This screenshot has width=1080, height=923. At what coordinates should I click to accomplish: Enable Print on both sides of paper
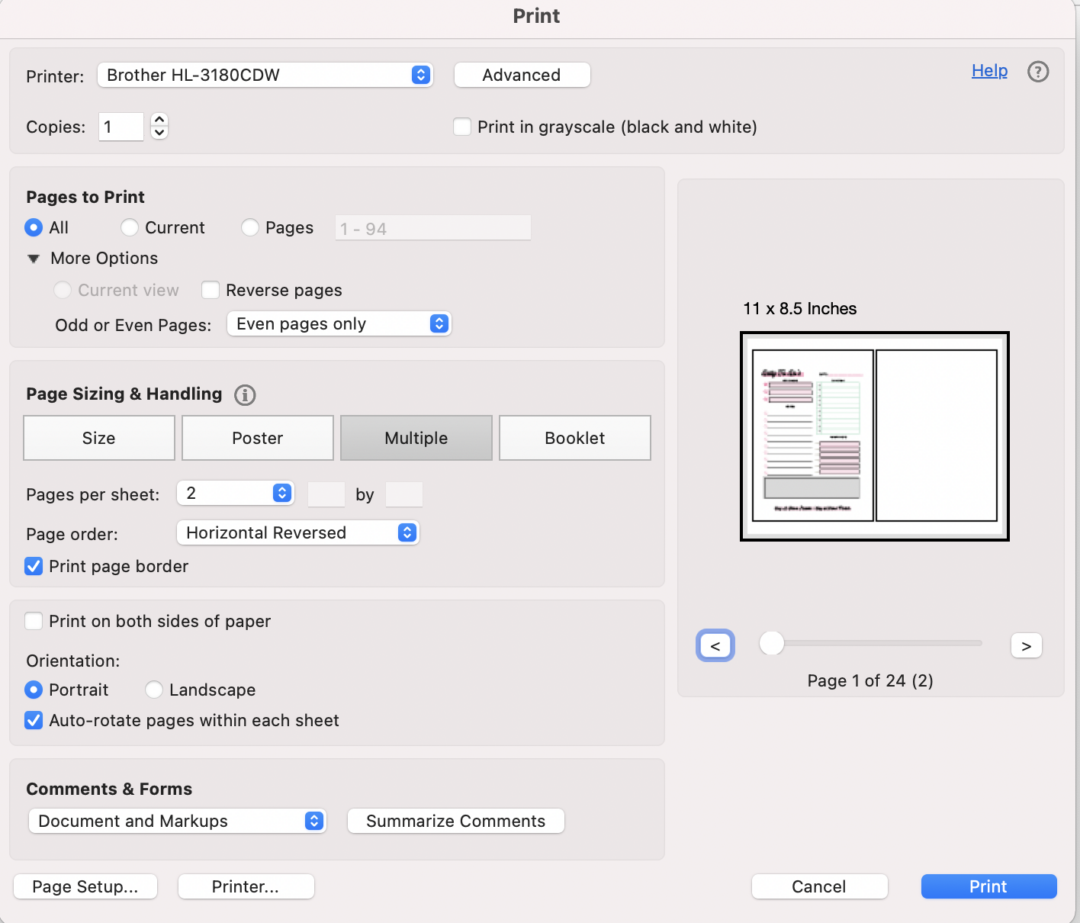[33, 621]
